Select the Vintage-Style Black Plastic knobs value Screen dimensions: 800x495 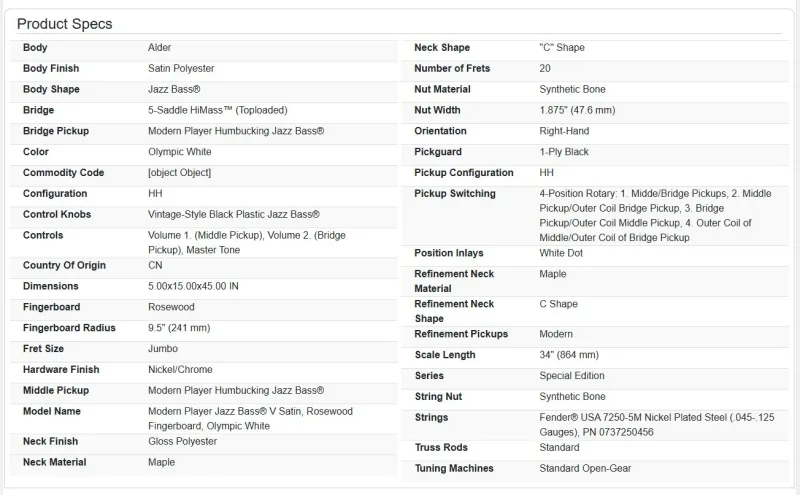(234, 215)
